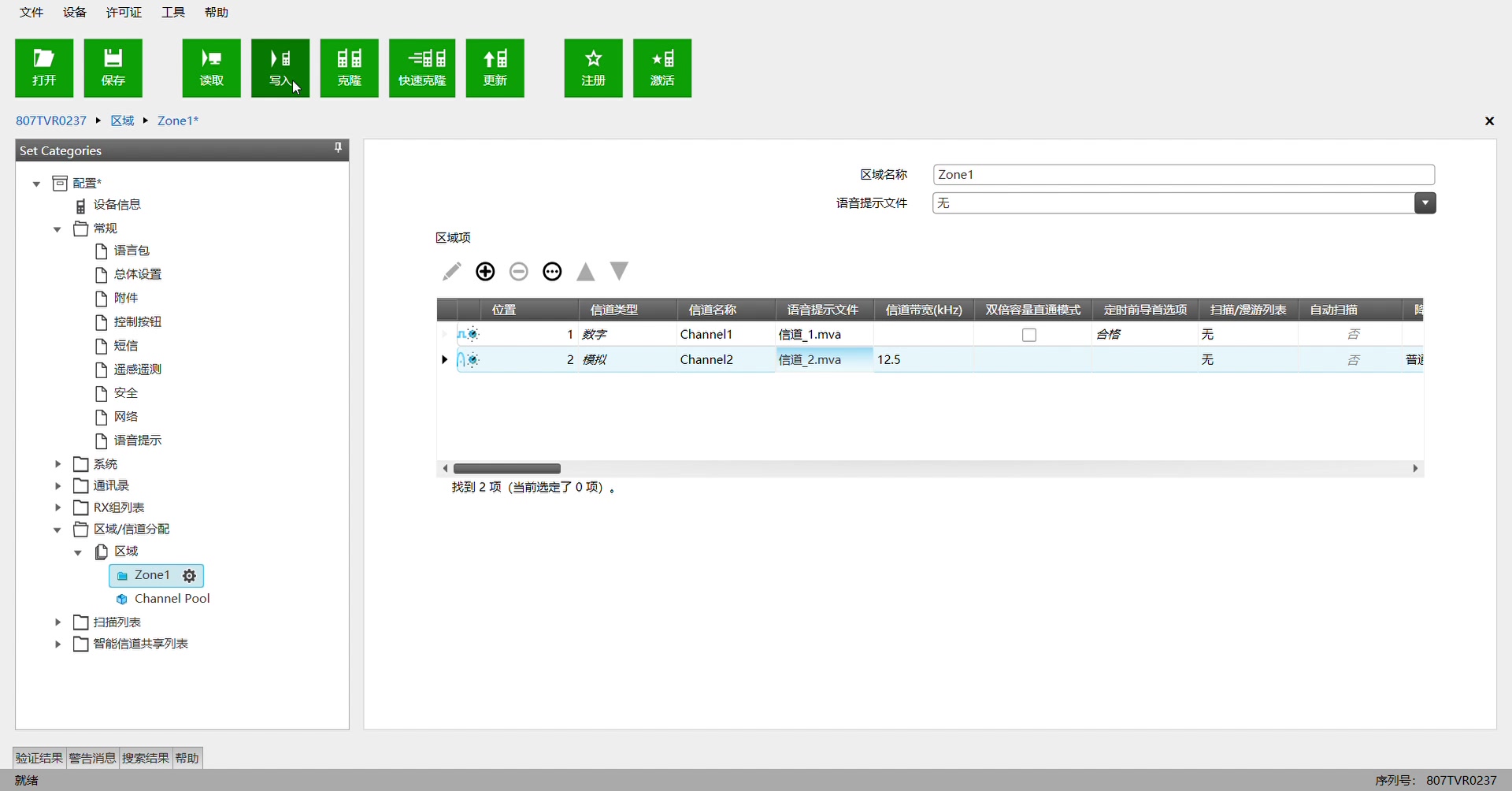This screenshot has width=1512, height=791.
Task: Click the move down triangle icon
Action: pos(620,272)
